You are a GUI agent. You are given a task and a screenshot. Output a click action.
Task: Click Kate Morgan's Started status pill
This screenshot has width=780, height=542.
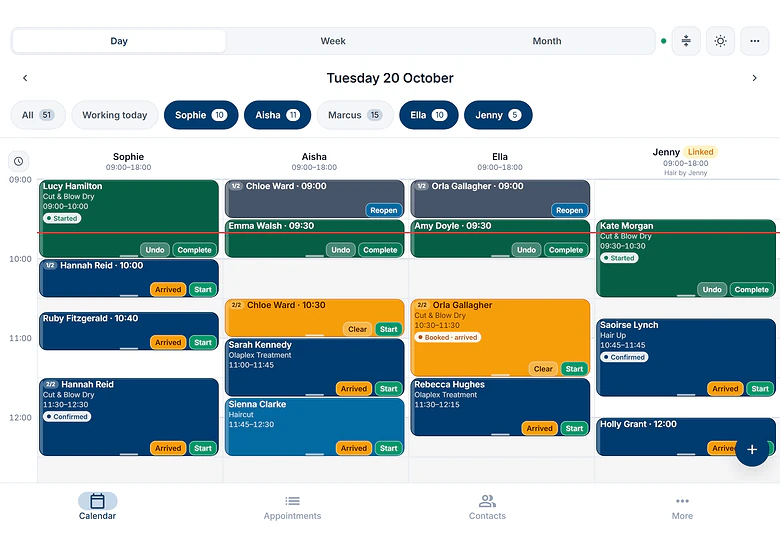[619, 258]
